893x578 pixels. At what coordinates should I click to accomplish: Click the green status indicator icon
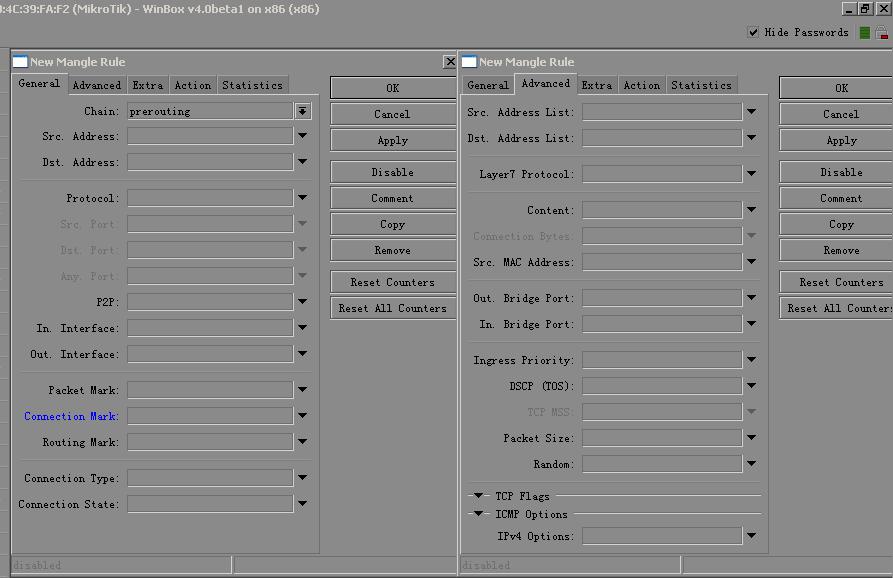click(865, 33)
